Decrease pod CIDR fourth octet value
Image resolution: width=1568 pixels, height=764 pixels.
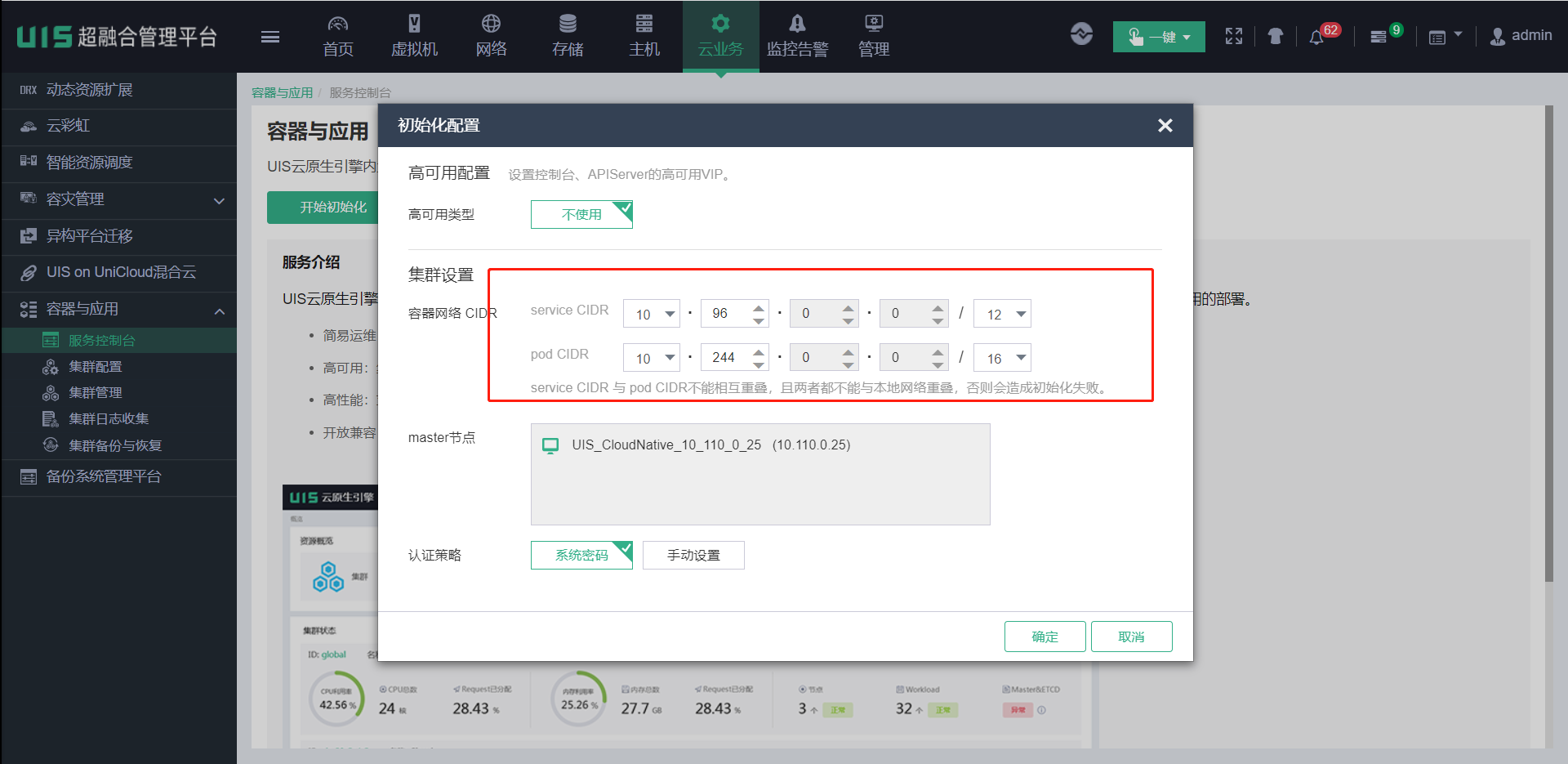(x=938, y=364)
